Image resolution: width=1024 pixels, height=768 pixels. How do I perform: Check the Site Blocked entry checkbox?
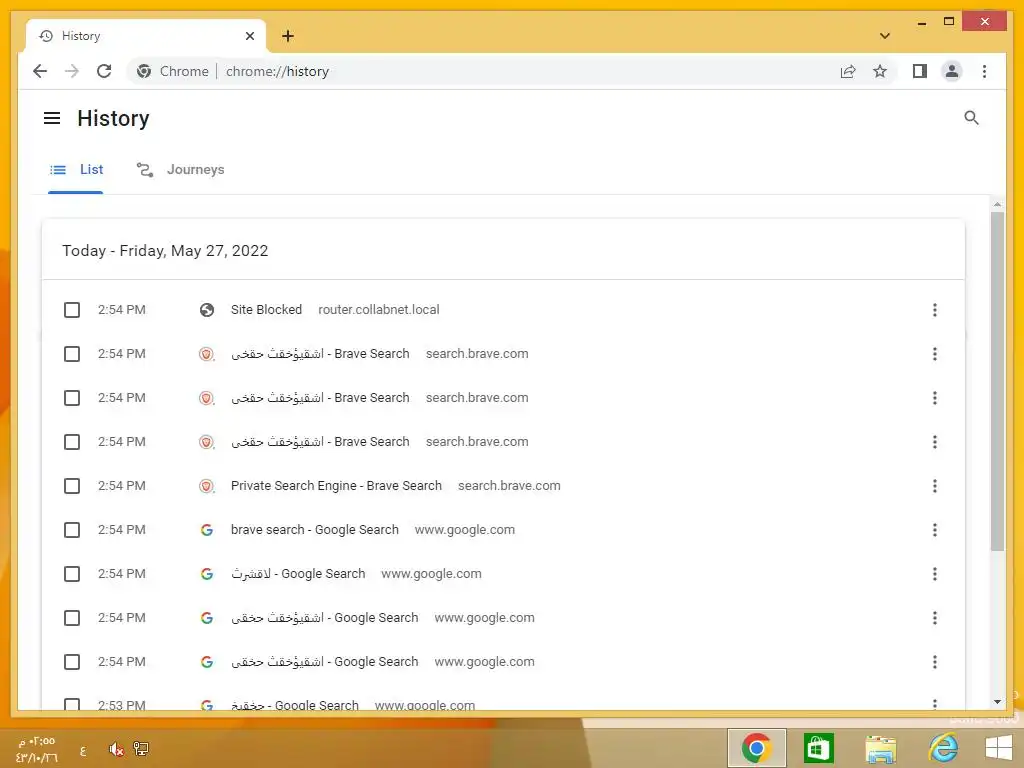72,310
